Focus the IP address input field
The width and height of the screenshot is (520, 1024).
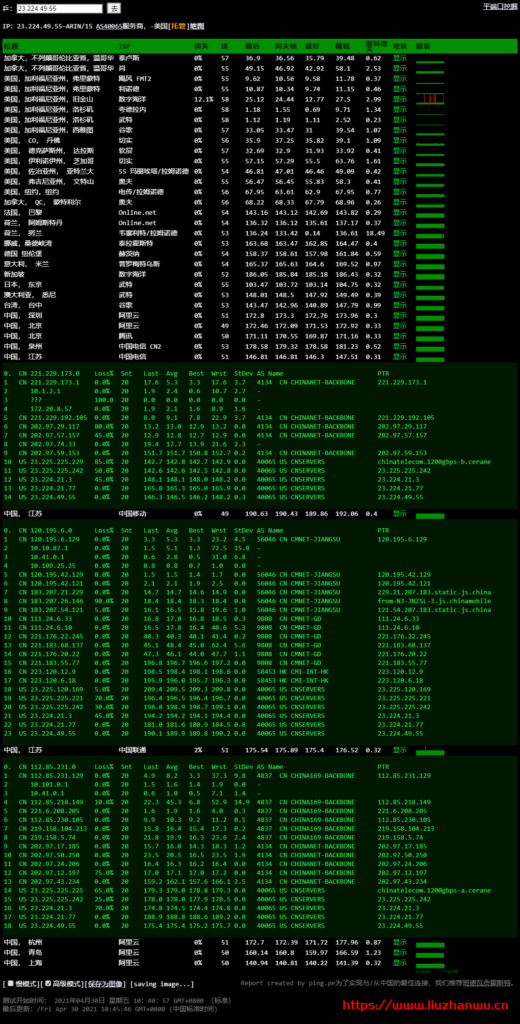click(59, 8)
